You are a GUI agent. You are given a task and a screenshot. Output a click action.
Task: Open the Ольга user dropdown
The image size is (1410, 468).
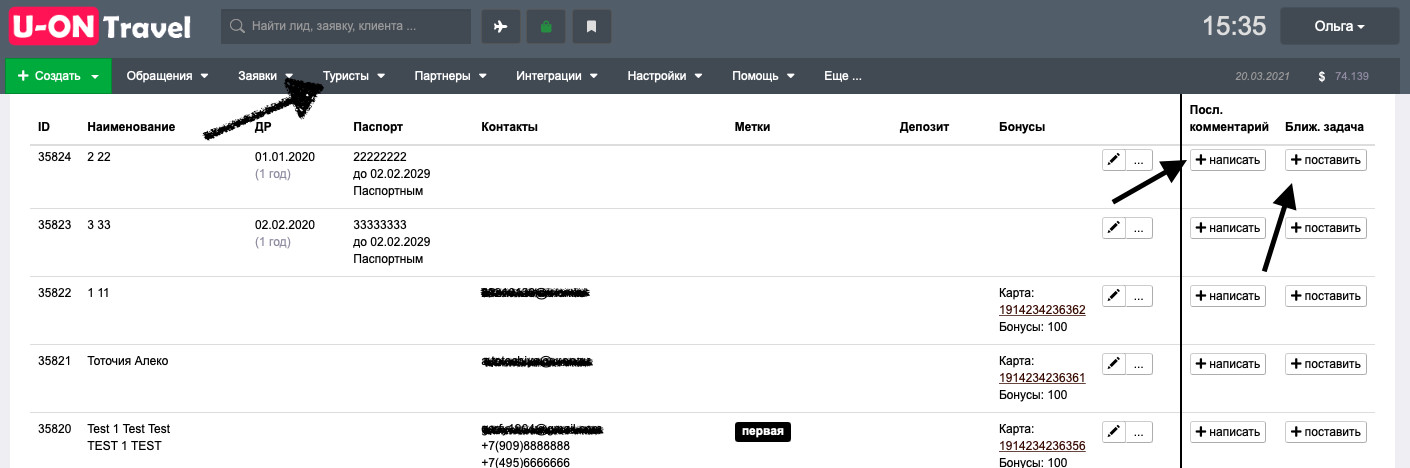pos(1339,27)
